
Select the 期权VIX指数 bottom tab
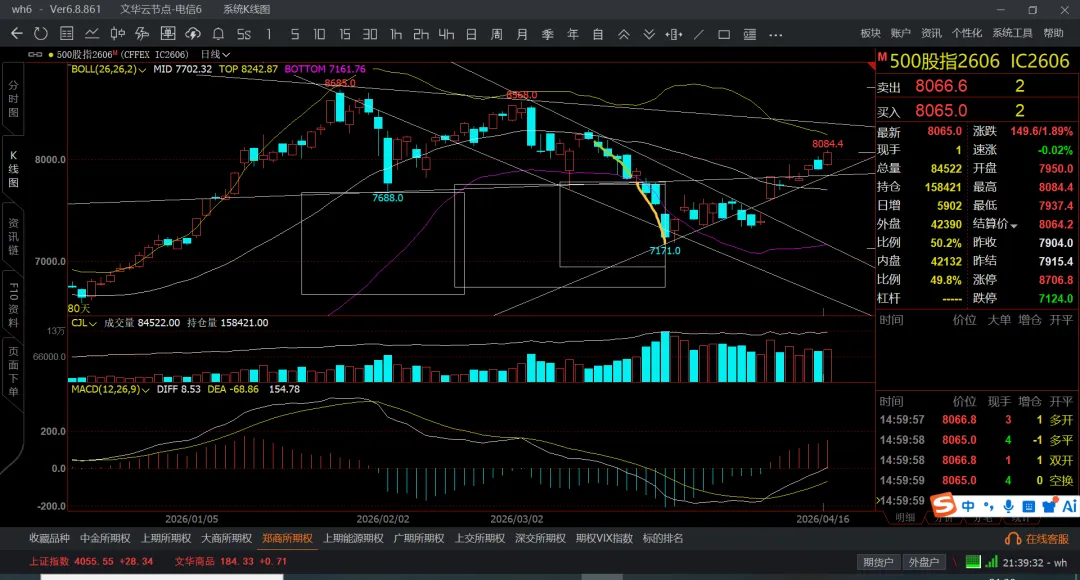pyautogui.click(x=604, y=539)
